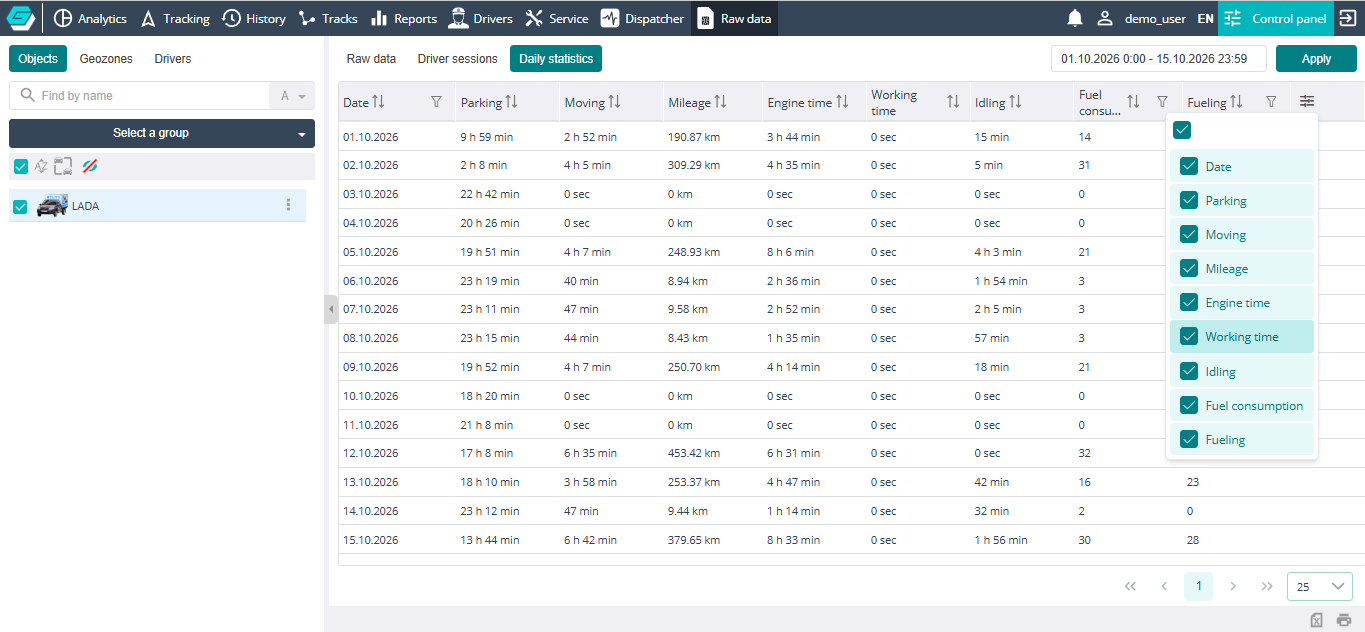Uncheck the LADA object checkbox

click(x=20, y=206)
